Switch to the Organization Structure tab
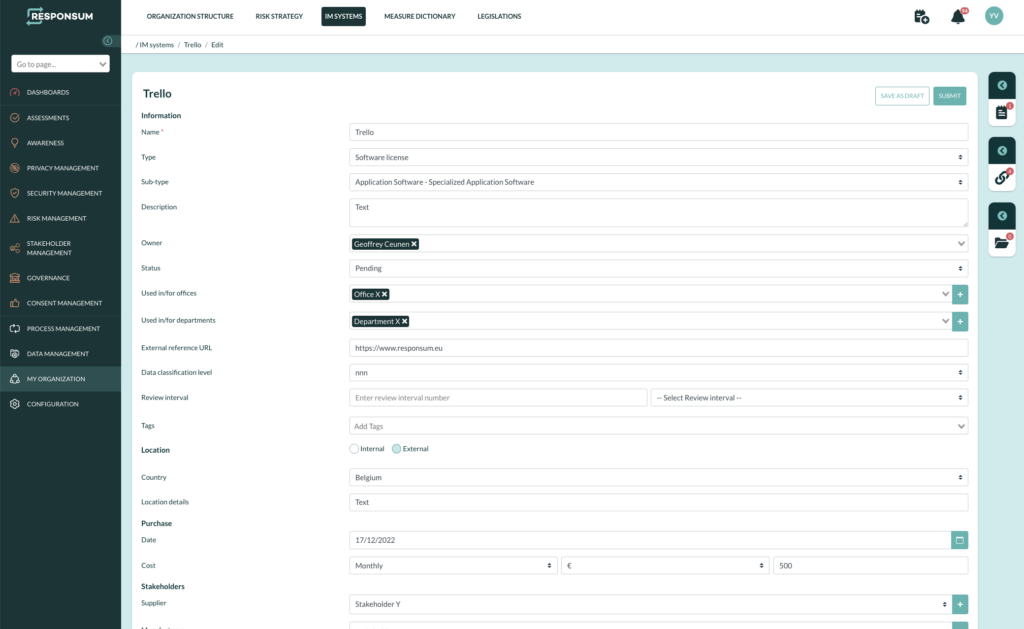1024x629 pixels. point(190,16)
